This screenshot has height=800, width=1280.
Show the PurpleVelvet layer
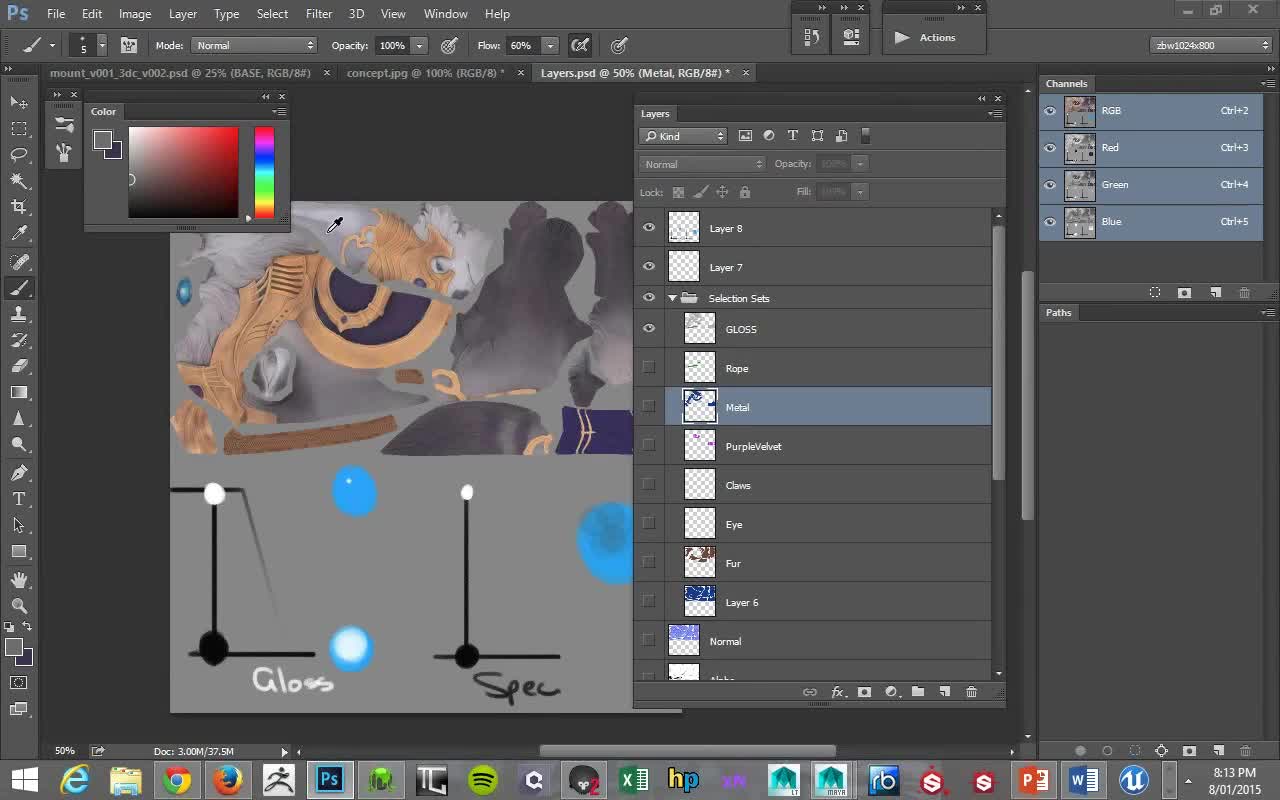[649, 446]
